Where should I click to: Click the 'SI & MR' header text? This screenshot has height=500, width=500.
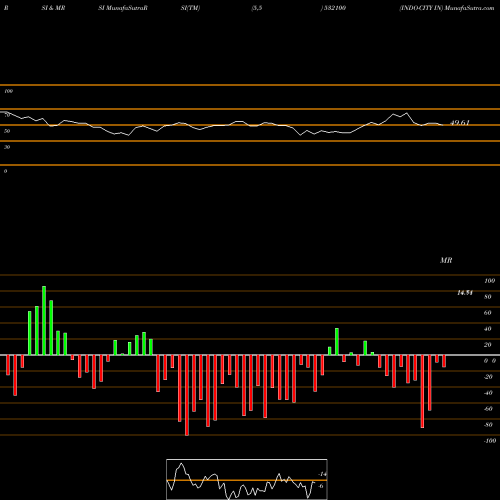coord(53,8)
